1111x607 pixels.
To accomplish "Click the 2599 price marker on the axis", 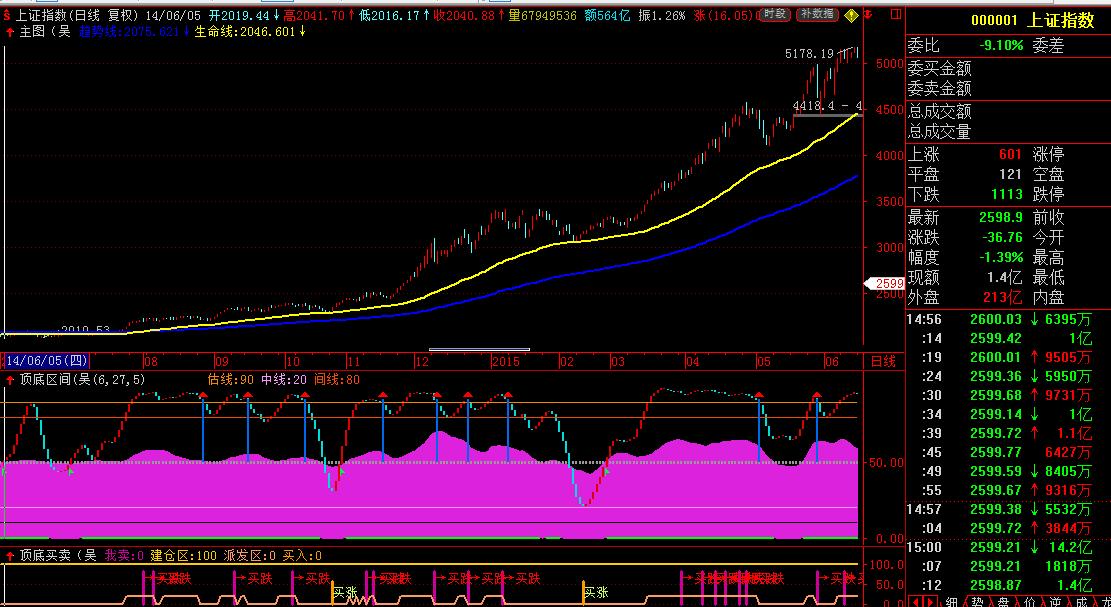I will [884, 284].
